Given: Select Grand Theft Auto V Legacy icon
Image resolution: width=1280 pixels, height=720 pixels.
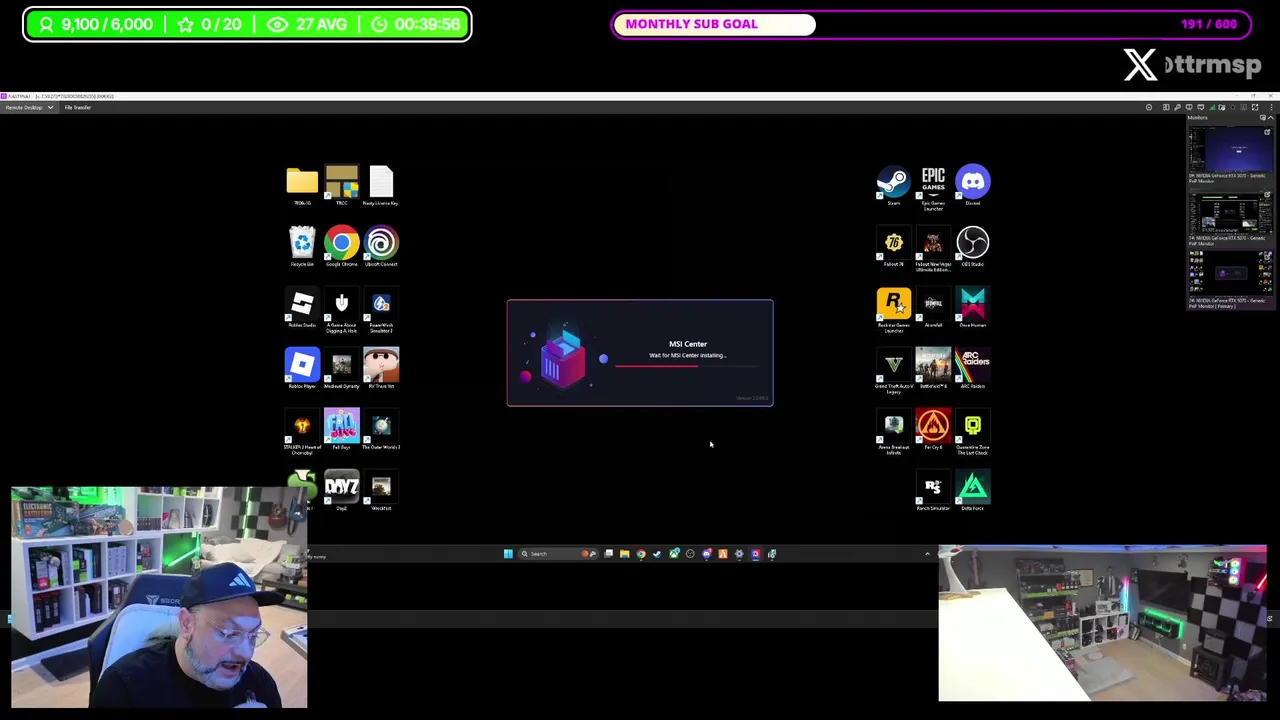Looking at the screenshot, I should point(893,371).
